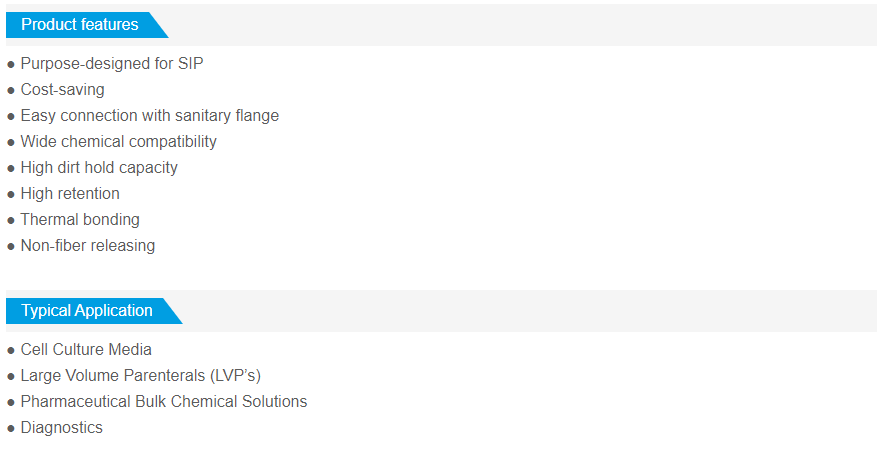Image resolution: width=885 pixels, height=453 pixels.
Task: Click gray bar right of Product features
Action: 520,25
